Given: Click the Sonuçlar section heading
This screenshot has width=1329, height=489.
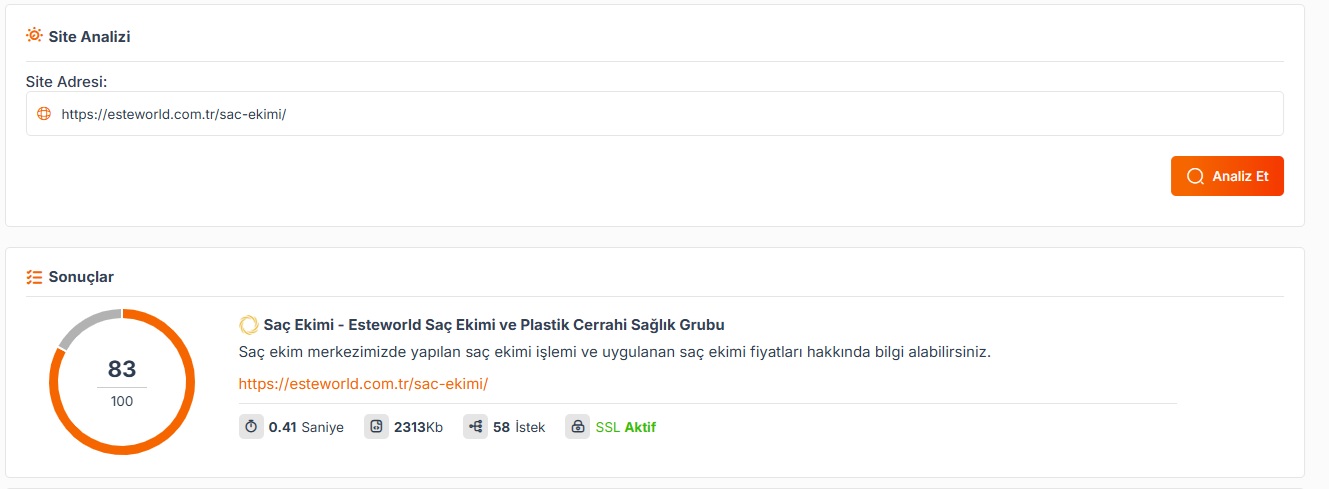Looking at the screenshot, I should [x=81, y=277].
